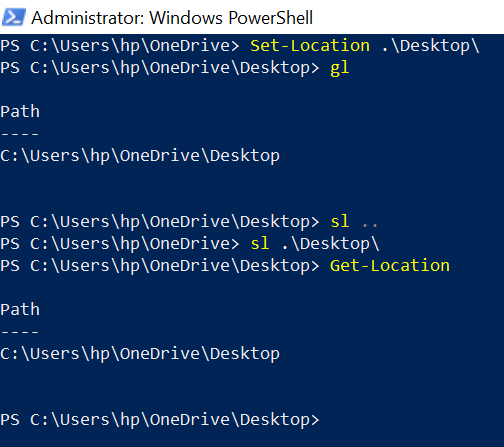Click the second dashed separator under Path
This screenshot has width=504, height=447.
20,332
